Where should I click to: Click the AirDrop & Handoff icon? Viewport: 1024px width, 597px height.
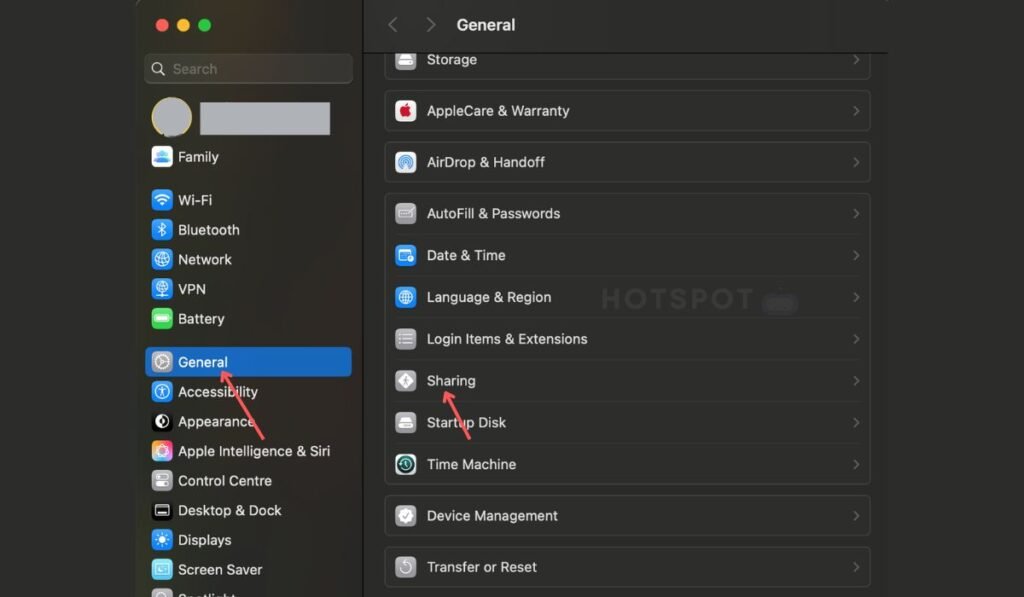click(405, 162)
